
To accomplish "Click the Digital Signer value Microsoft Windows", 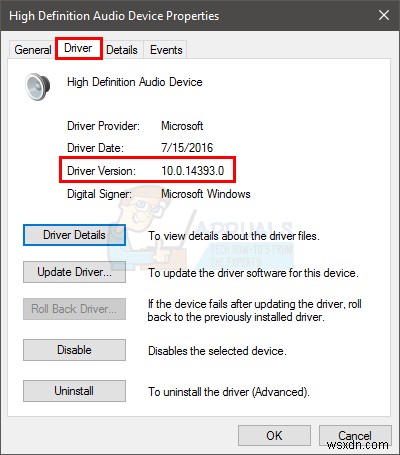I will [206, 194].
